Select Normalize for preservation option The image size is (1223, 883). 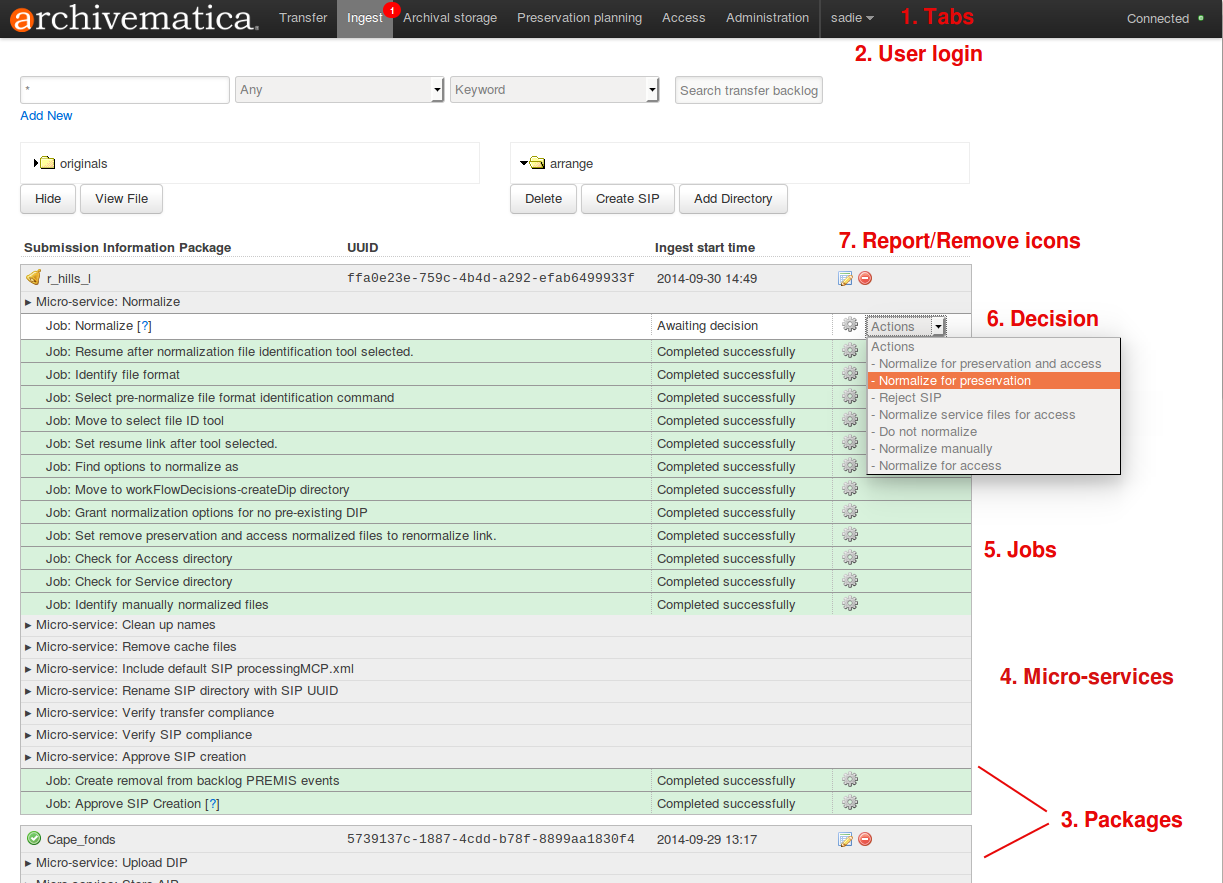[954, 381]
